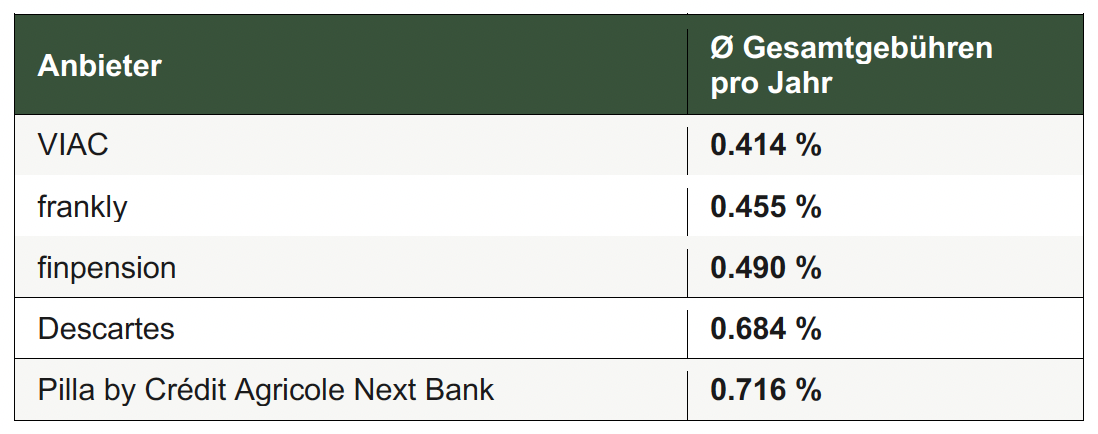The width and height of the screenshot is (1098, 434).
Task: Select the finpension provider cell
Action: (x=351, y=267)
